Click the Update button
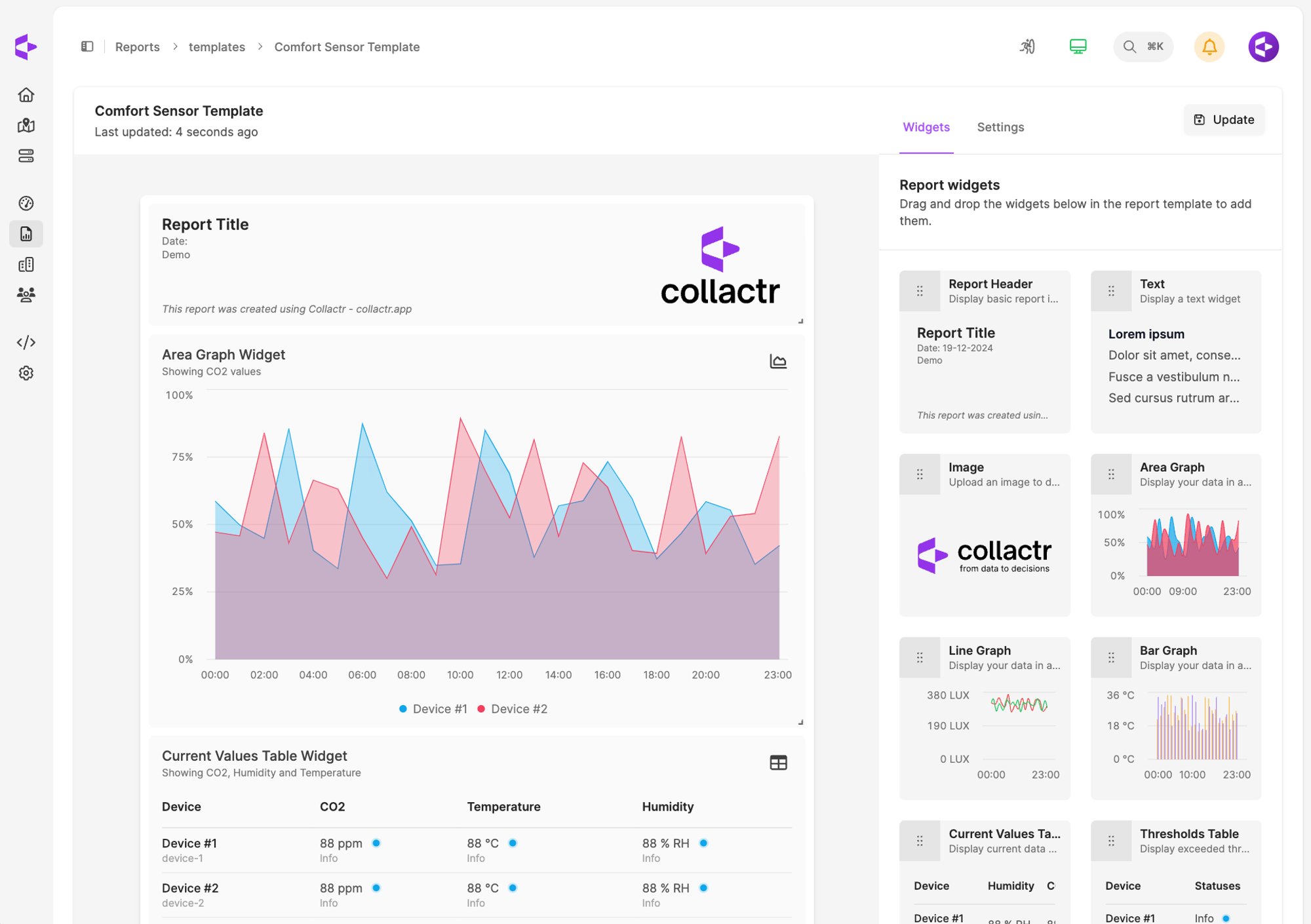The width and height of the screenshot is (1311, 924). [x=1224, y=119]
